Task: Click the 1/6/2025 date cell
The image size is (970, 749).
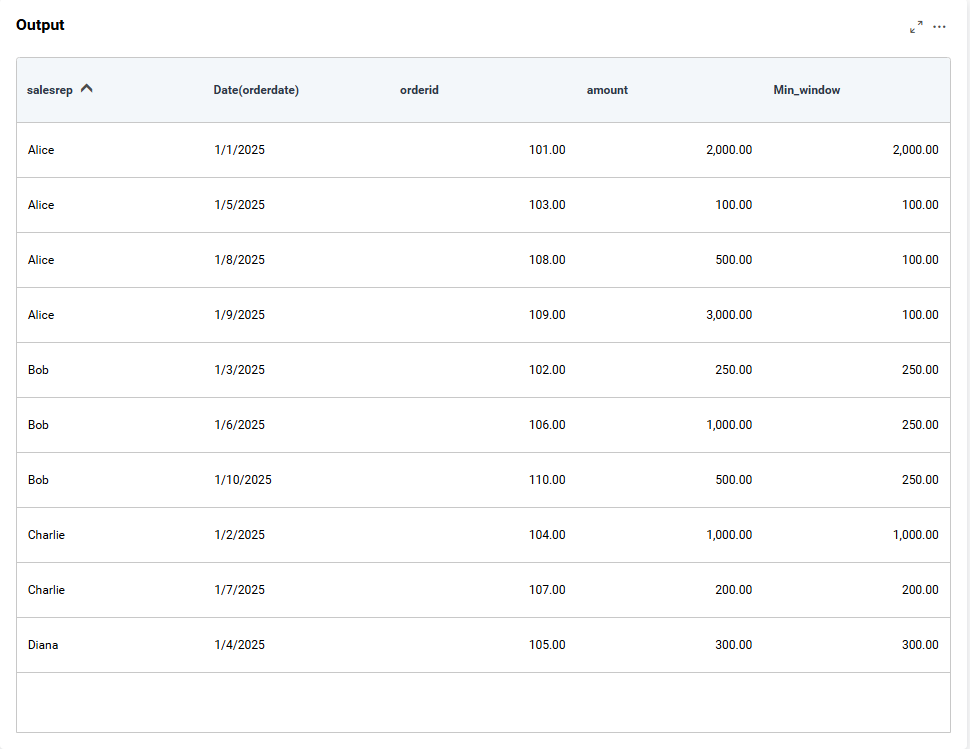Action: (x=239, y=425)
